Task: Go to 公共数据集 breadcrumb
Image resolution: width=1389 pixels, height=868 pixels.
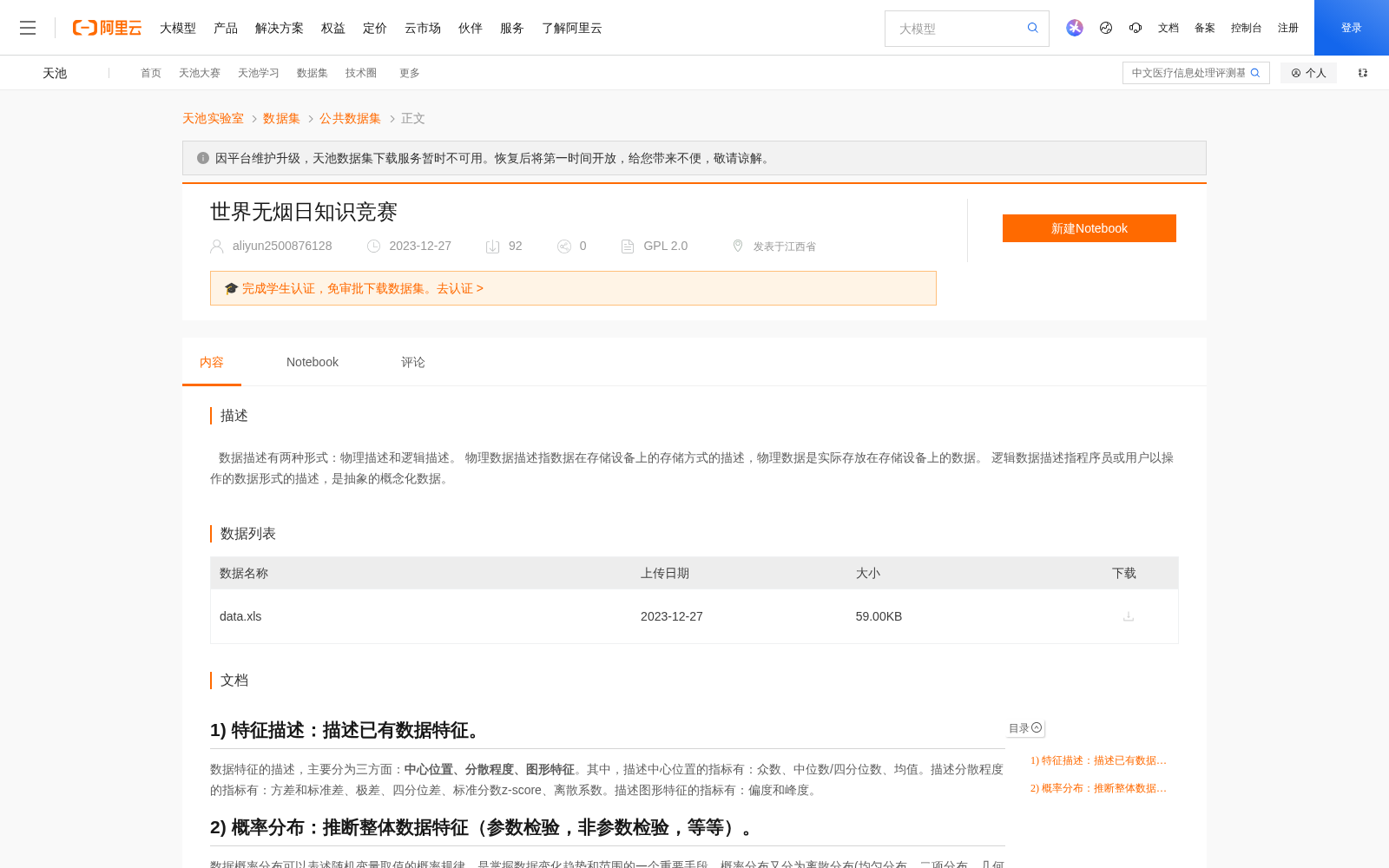Action: click(350, 118)
